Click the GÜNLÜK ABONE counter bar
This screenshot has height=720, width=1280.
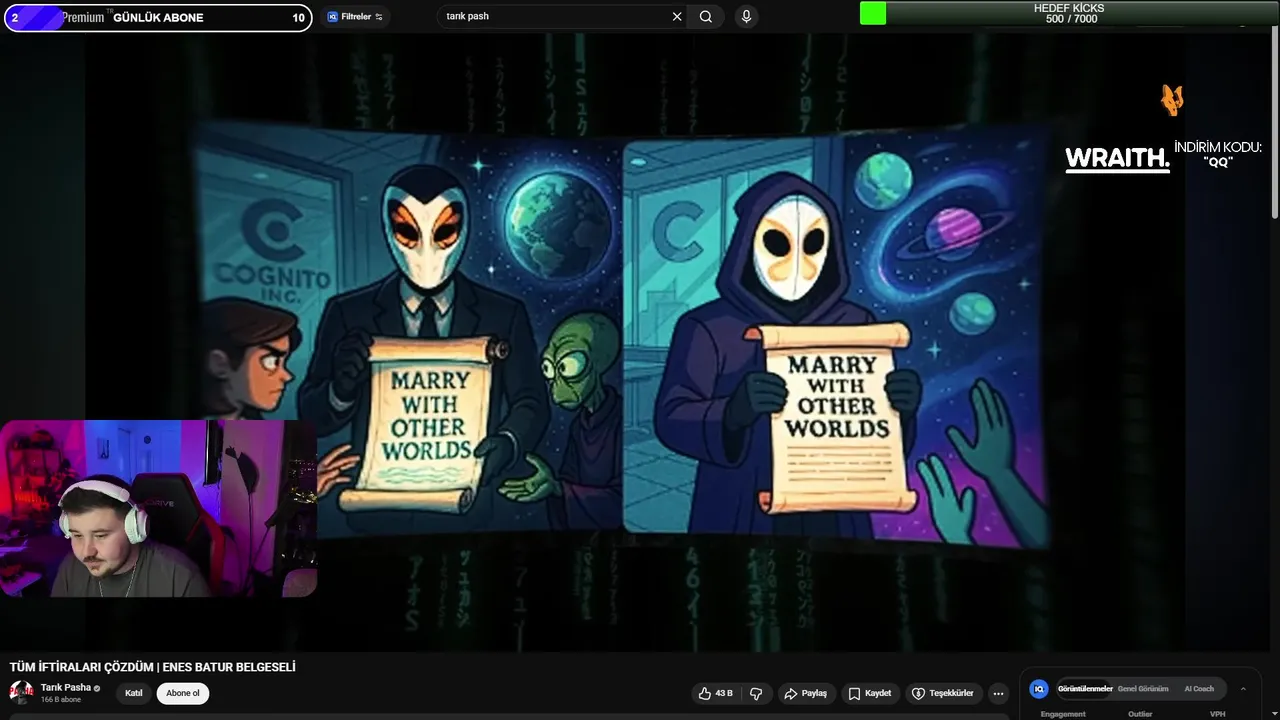(x=158, y=17)
